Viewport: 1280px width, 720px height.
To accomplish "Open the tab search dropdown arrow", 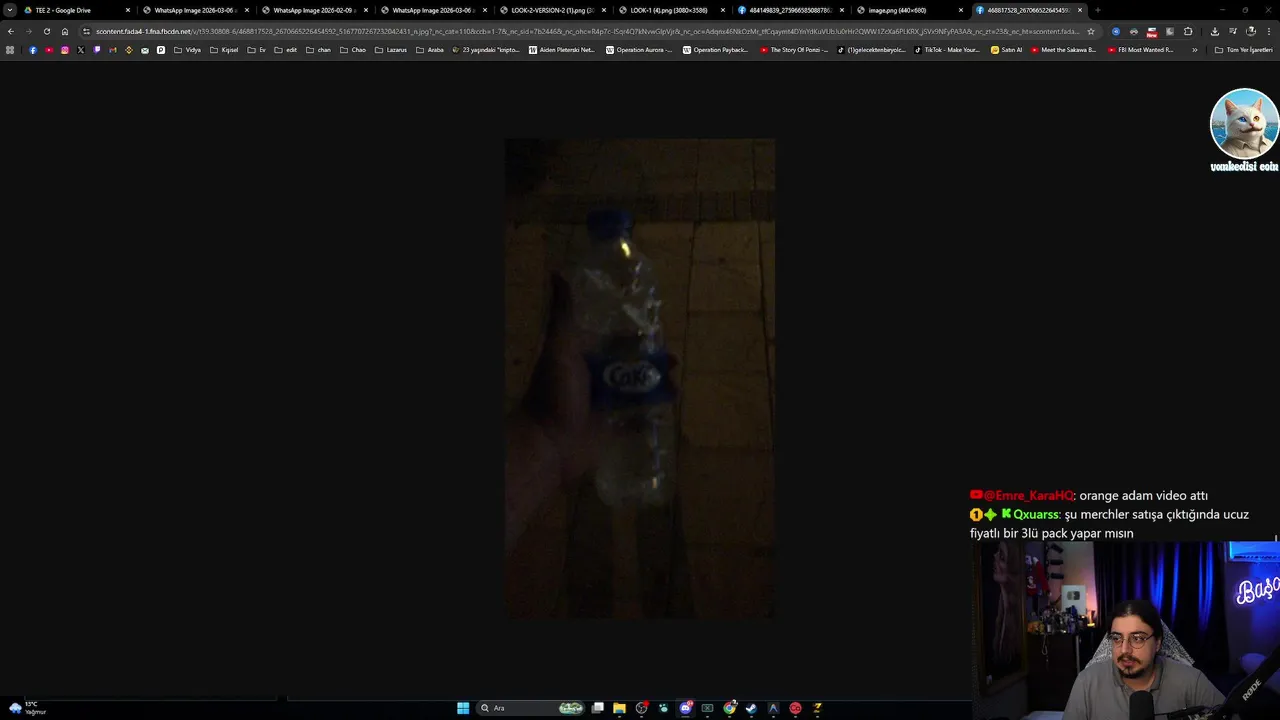I will tap(10, 10).
